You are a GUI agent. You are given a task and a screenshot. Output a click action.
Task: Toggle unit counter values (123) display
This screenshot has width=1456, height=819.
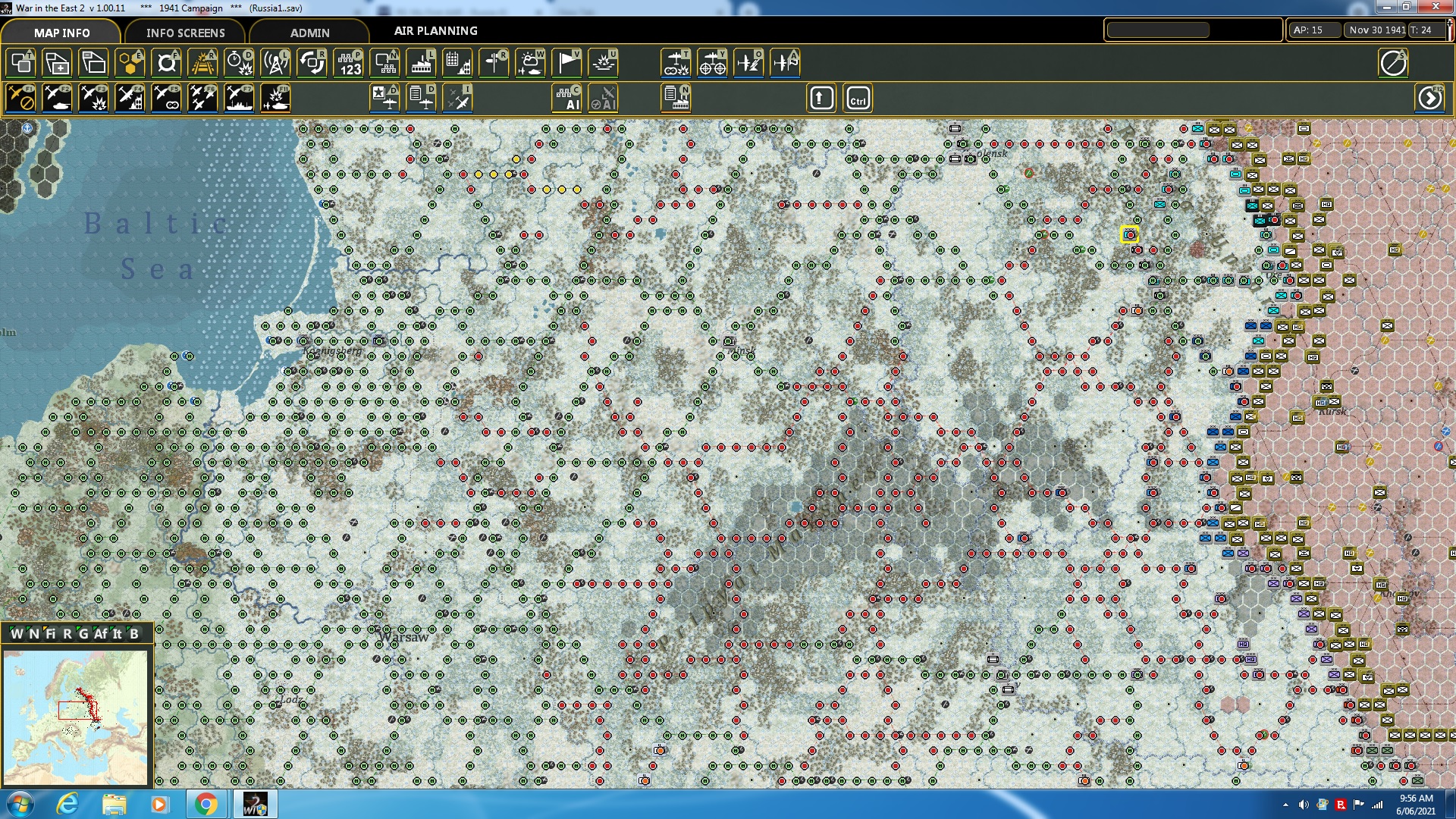(x=348, y=63)
